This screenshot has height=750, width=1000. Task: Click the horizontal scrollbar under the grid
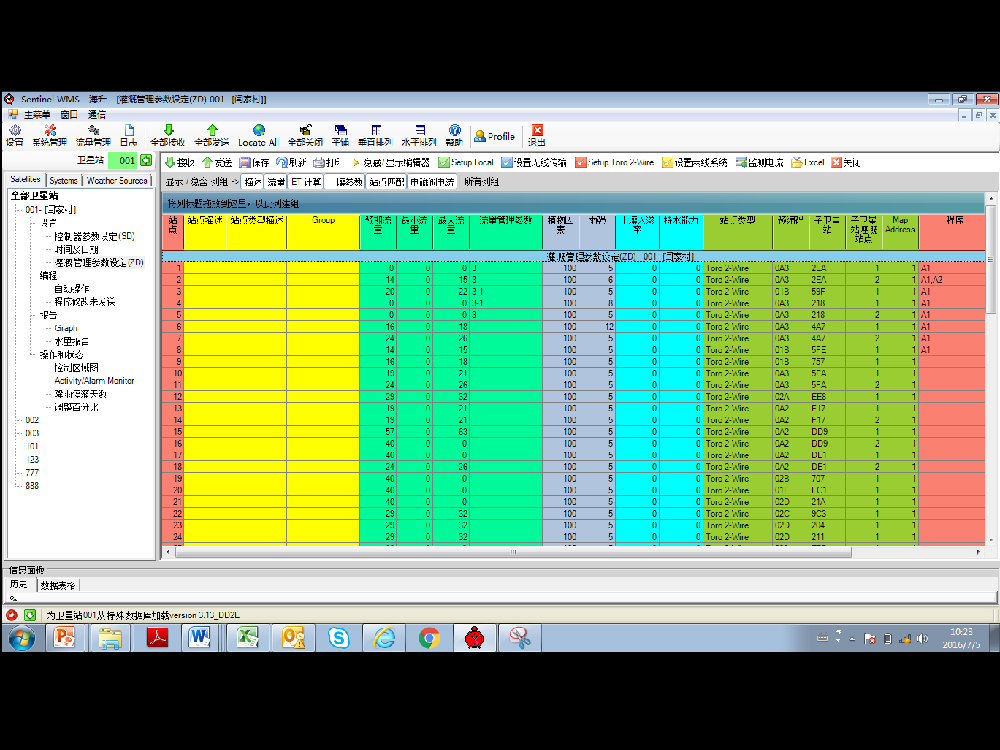pos(510,552)
